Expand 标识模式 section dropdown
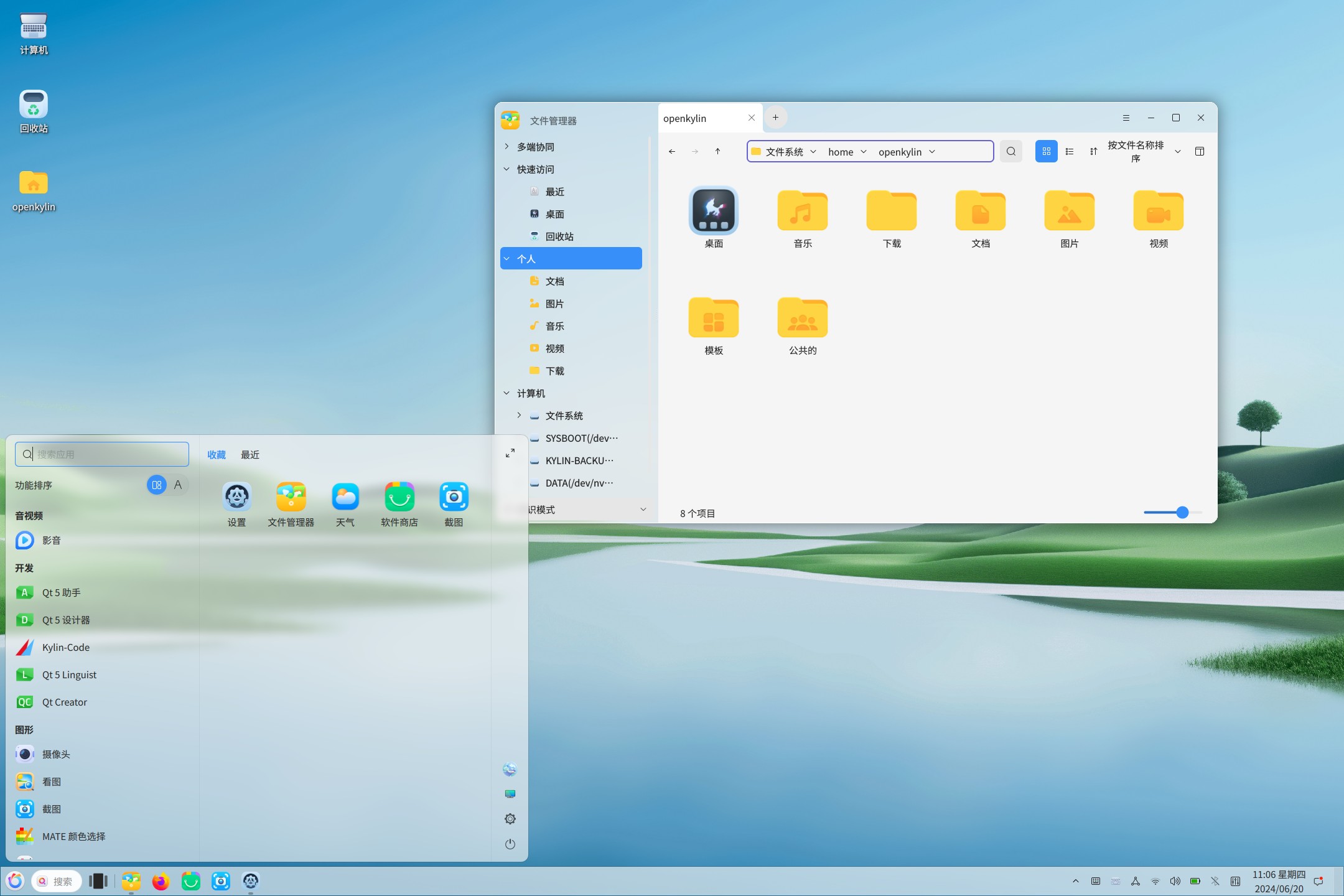 tap(643, 509)
